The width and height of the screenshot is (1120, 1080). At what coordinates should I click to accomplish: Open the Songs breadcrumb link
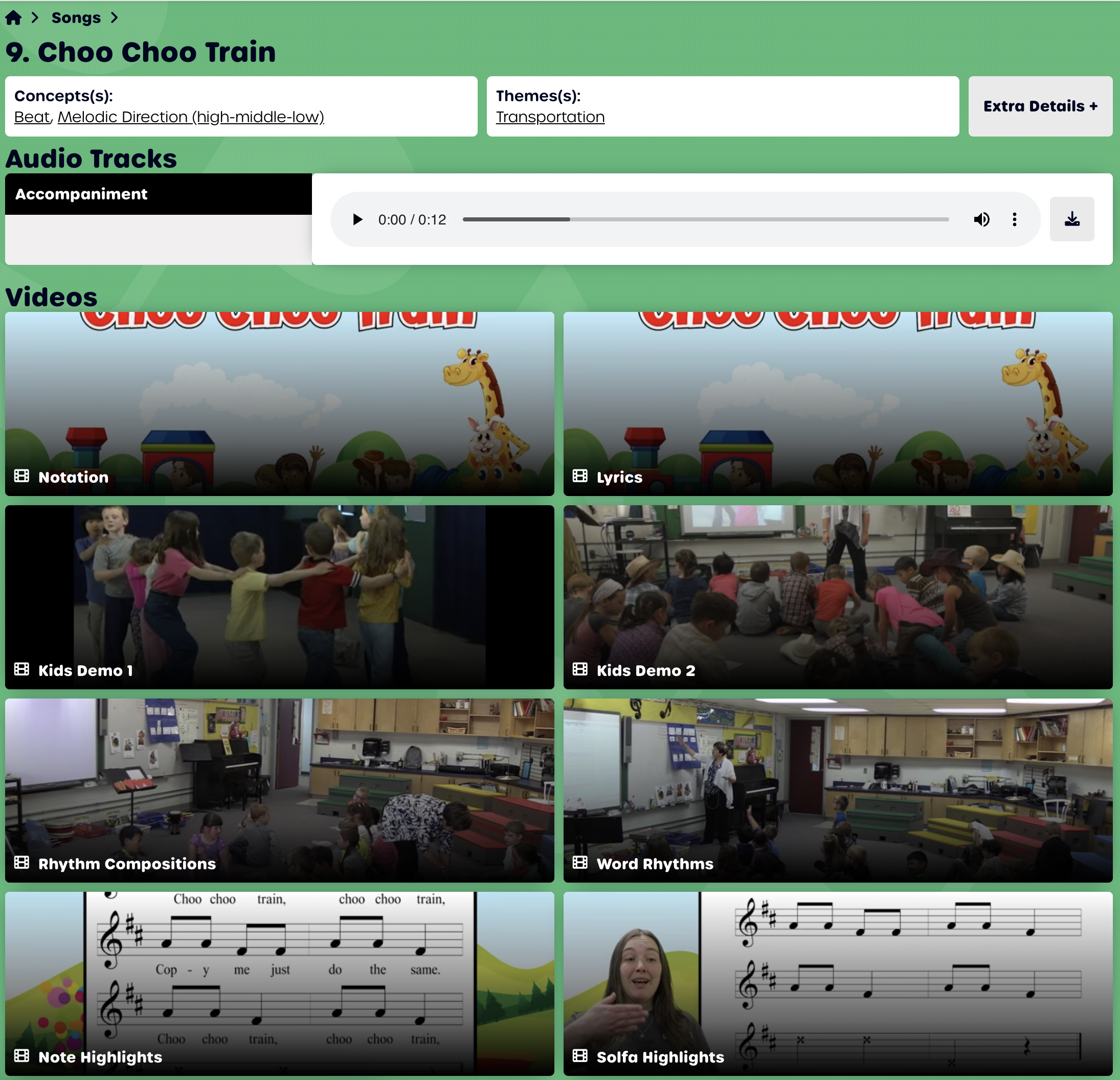(76, 18)
